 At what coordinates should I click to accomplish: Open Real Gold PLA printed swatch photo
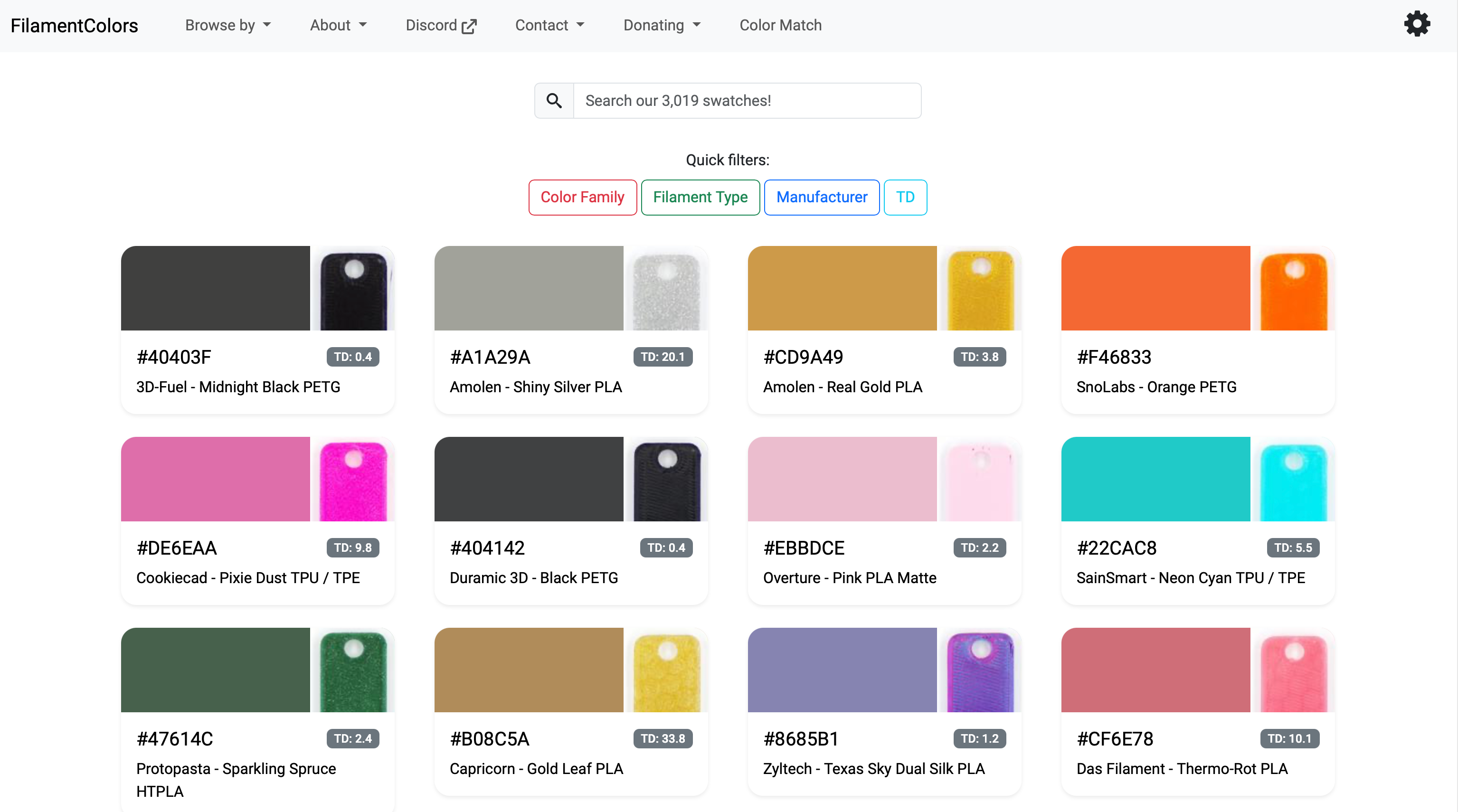tap(979, 288)
